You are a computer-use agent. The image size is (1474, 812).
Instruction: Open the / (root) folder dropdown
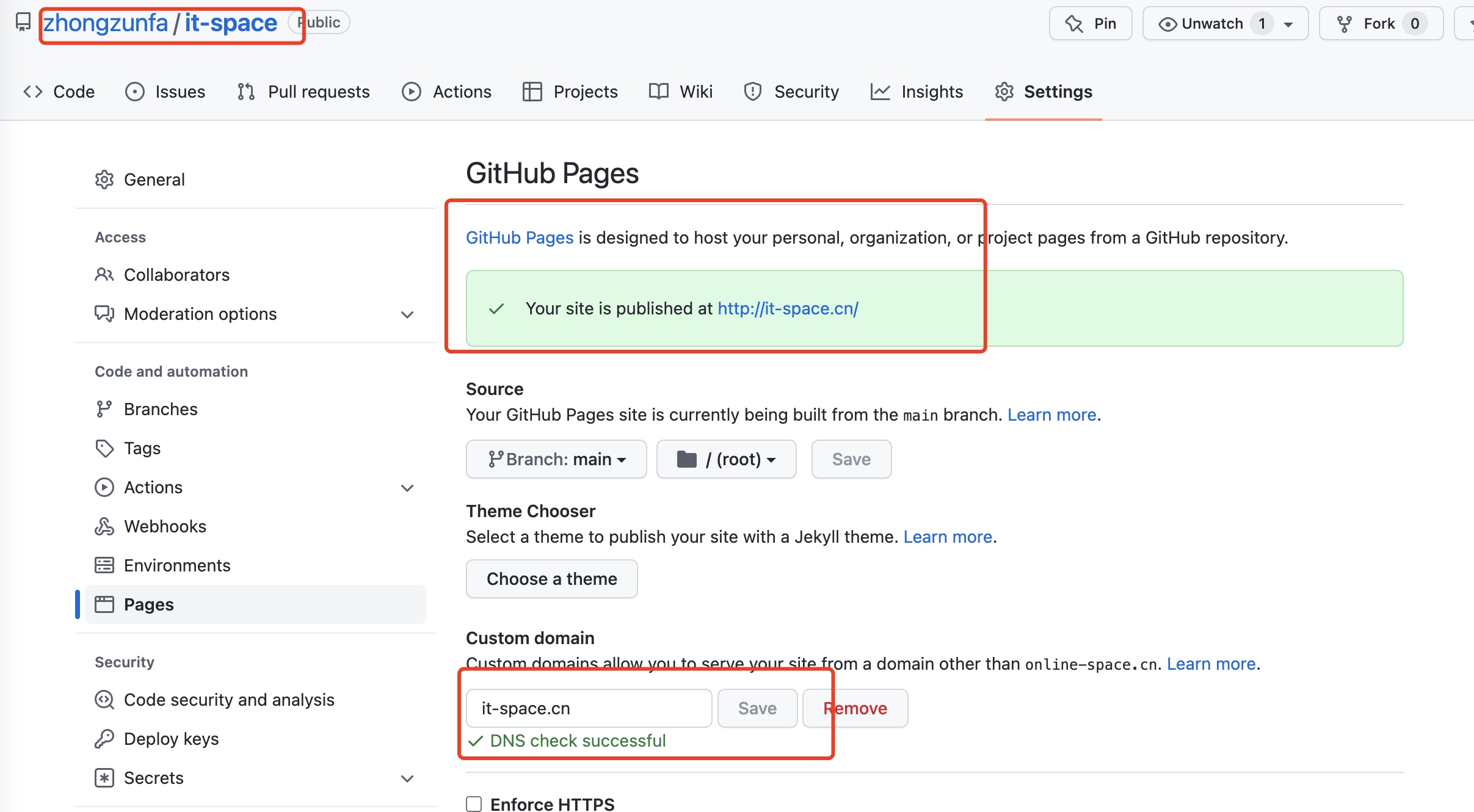[726, 459]
